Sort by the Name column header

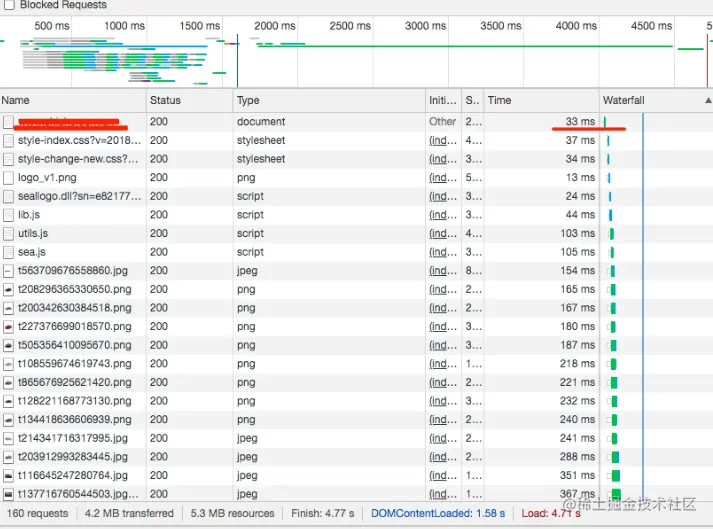pos(73,100)
